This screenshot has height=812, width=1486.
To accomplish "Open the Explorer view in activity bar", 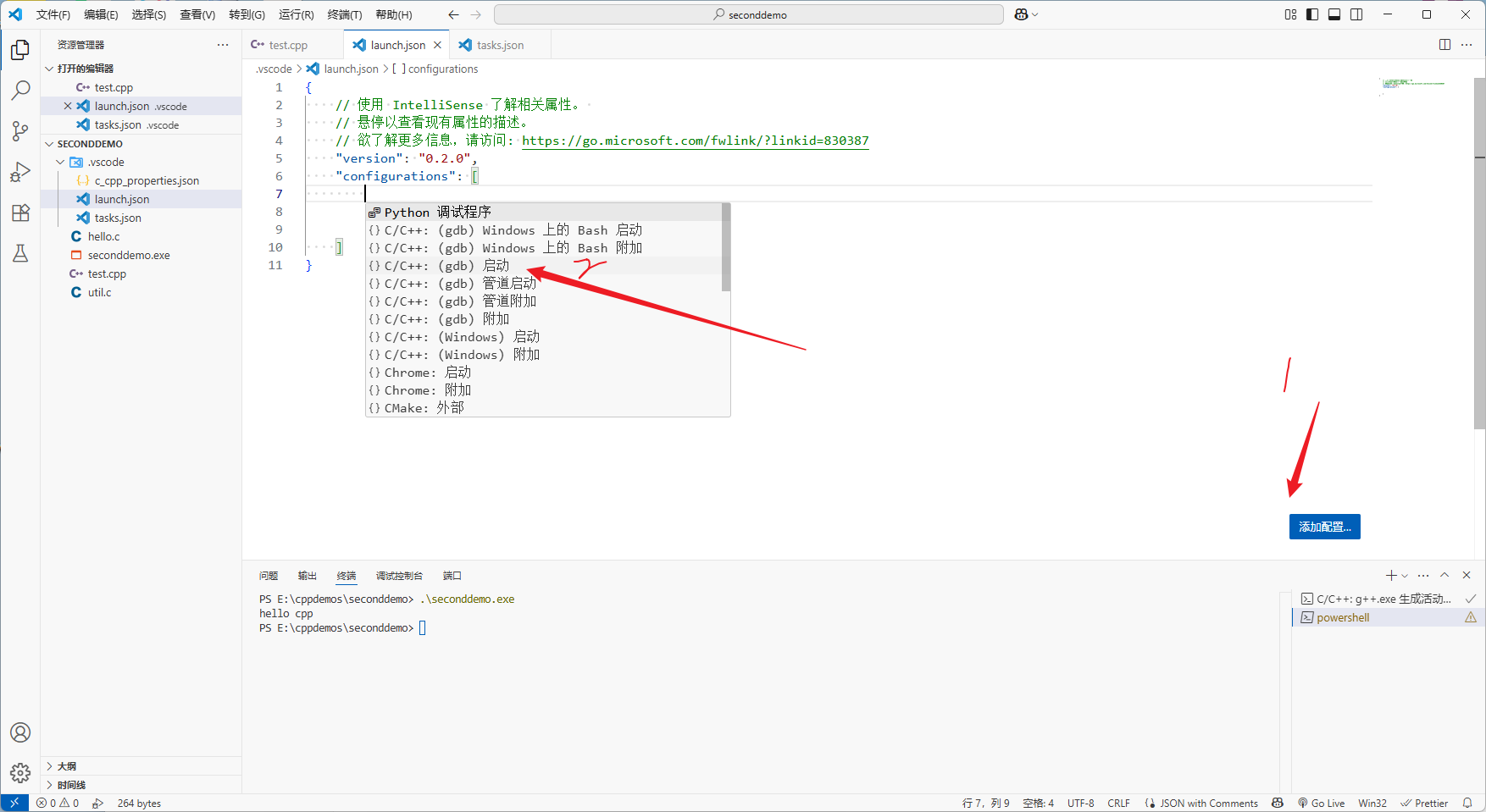I will click(x=20, y=50).
